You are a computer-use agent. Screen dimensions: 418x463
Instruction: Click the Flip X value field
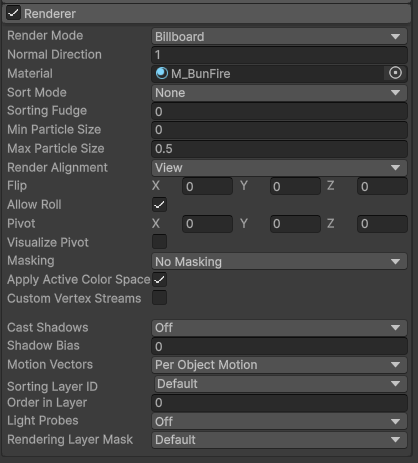point(207,186)
